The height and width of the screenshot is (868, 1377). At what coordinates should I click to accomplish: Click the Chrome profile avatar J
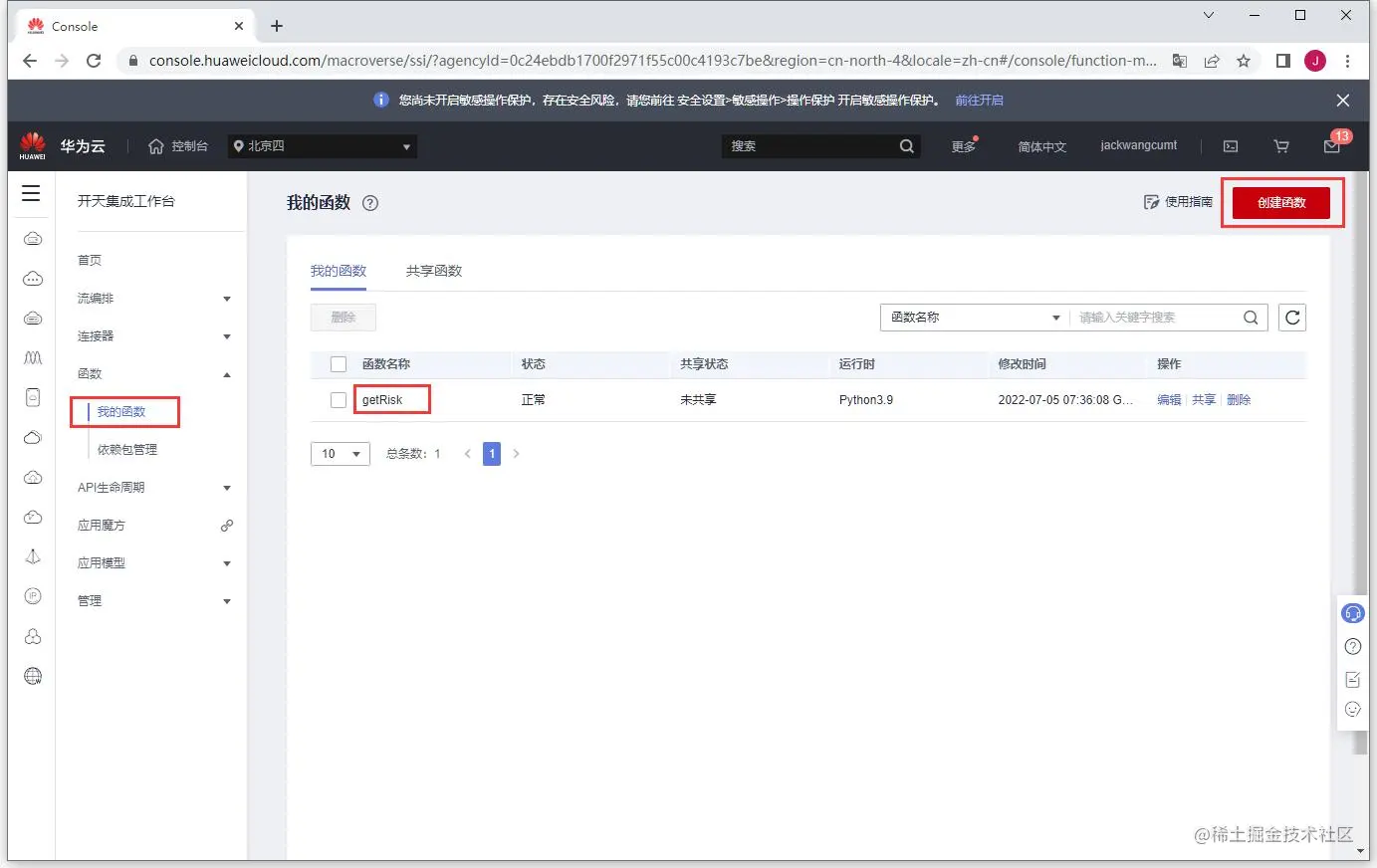1315,61
